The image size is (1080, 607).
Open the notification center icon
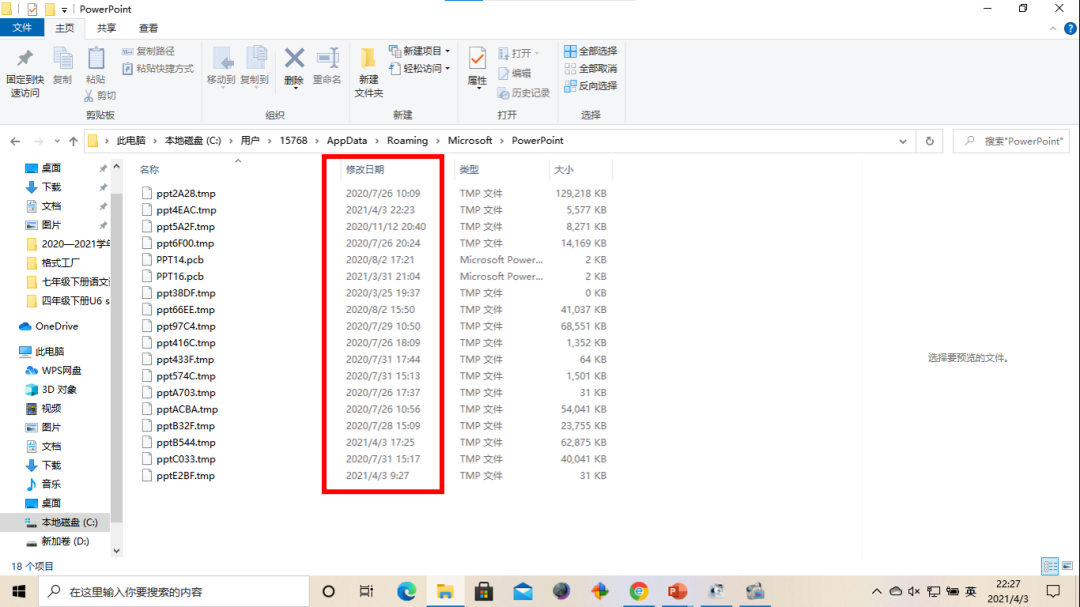1053,591
